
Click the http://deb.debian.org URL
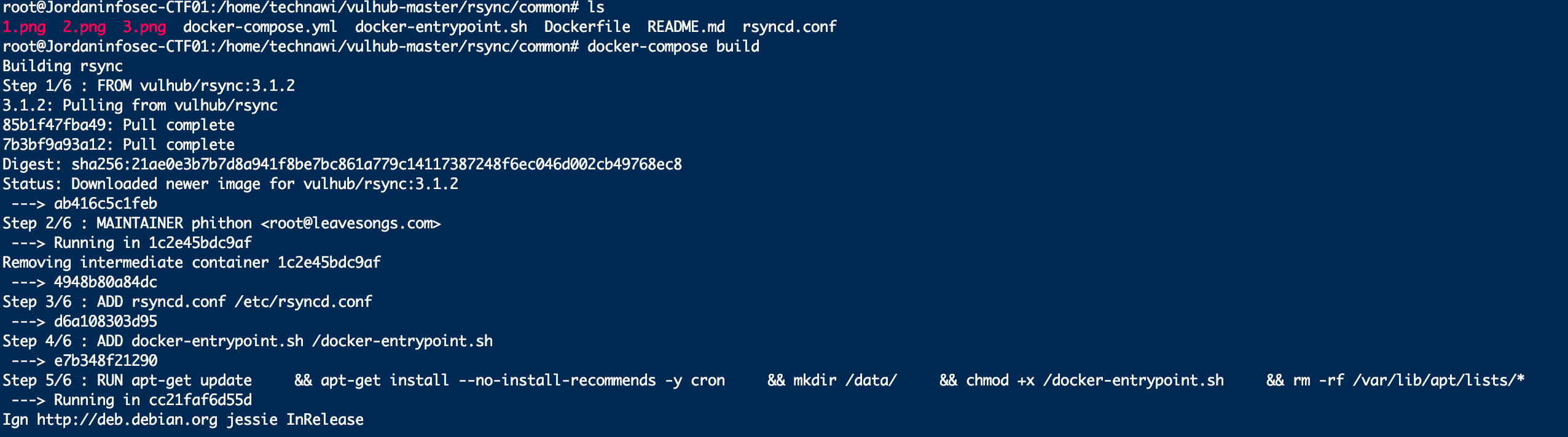tap(127, 420)
